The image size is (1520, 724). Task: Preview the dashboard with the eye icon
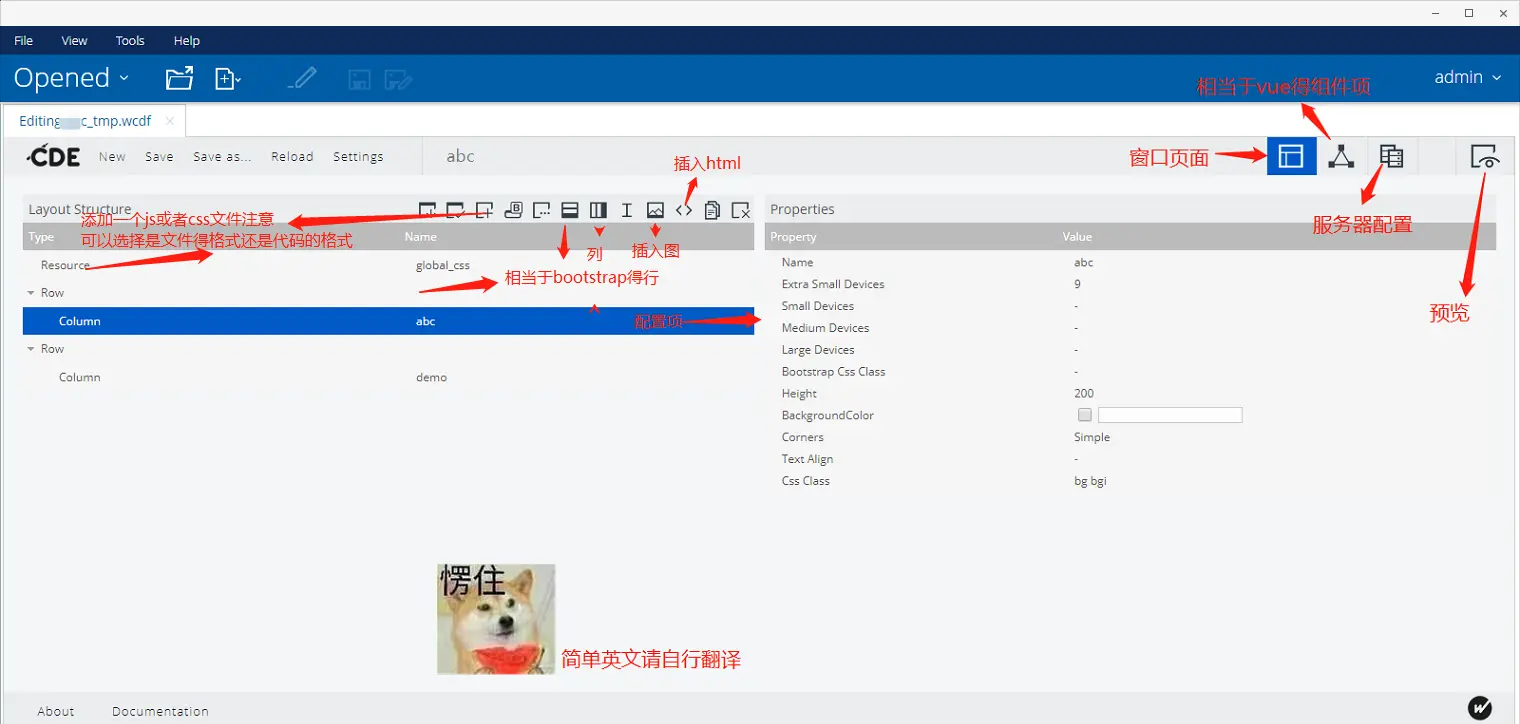click(x=1484, y=156)
